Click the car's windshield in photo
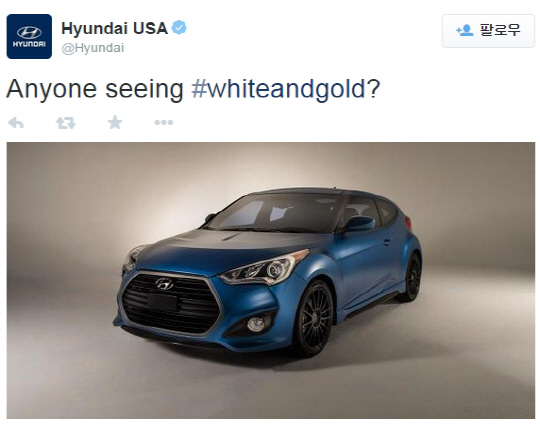 point(276,213)
